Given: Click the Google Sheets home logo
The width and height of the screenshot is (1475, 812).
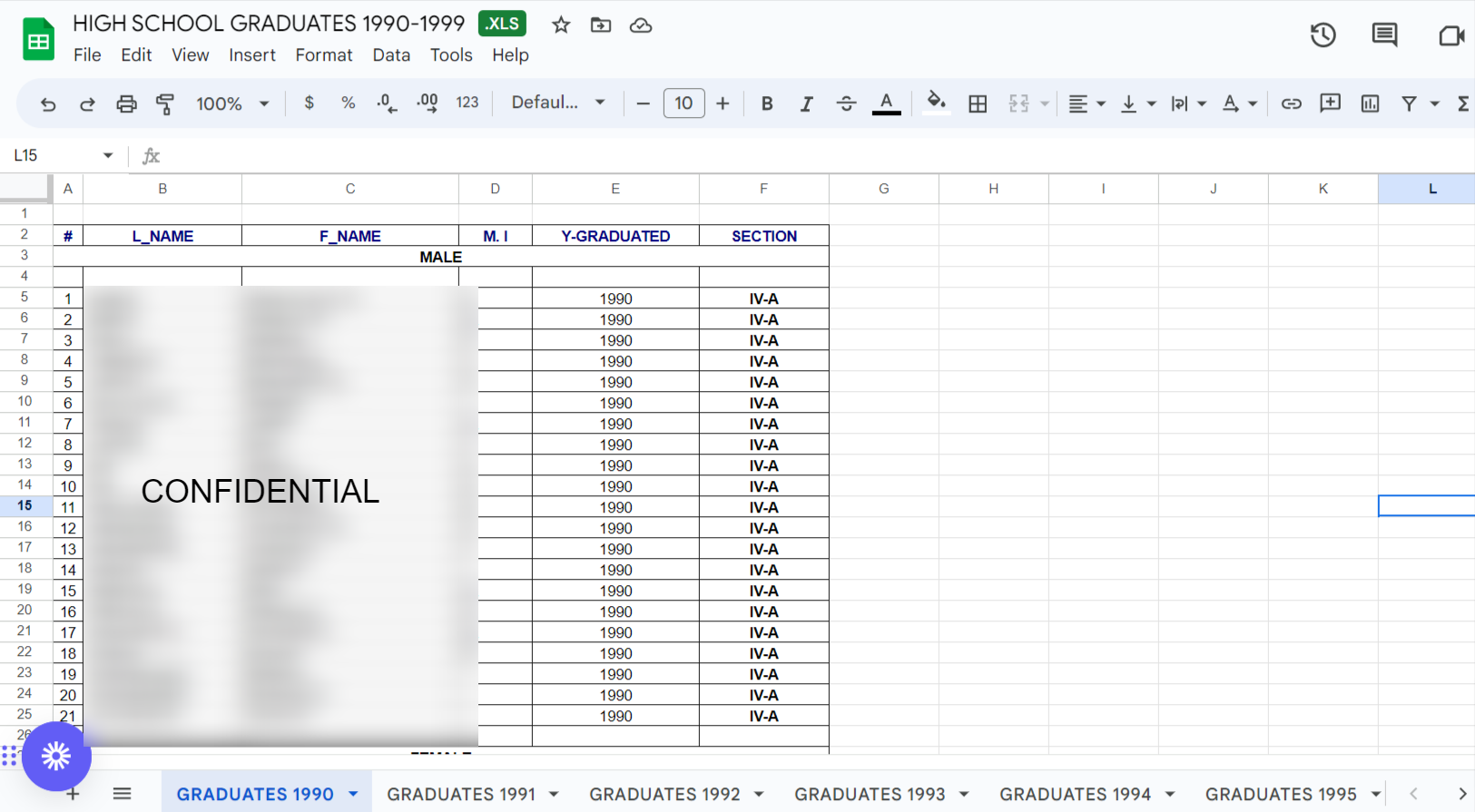Looking at the screenshot, I should coord(38,40).
